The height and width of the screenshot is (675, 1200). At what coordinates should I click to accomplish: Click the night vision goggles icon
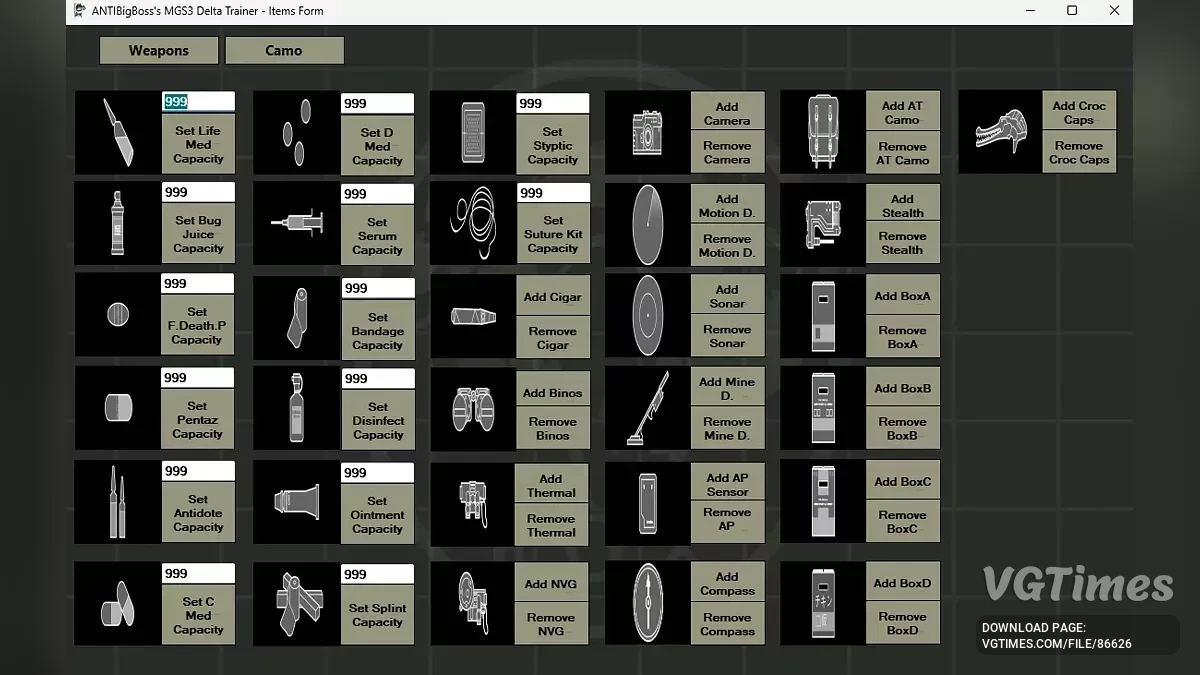472,602
